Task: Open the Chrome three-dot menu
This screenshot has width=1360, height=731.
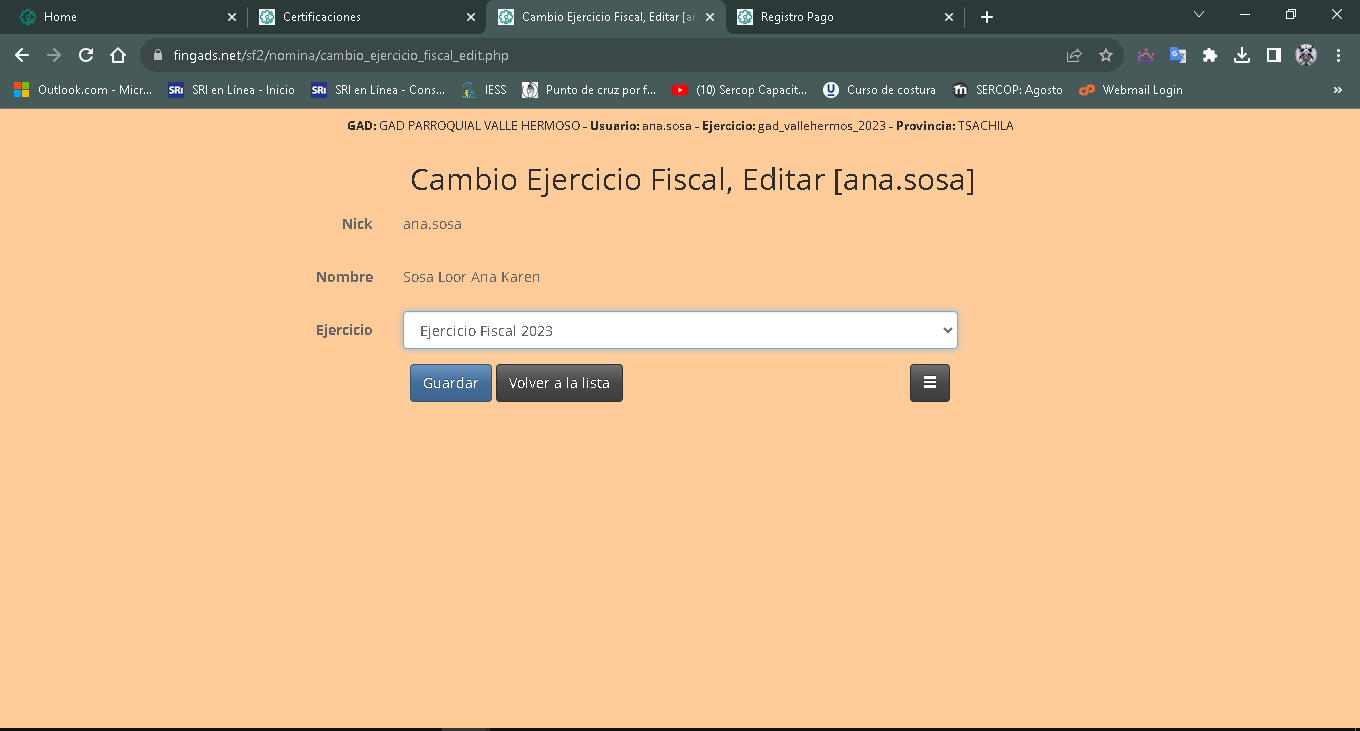Action: (1338, 56)
